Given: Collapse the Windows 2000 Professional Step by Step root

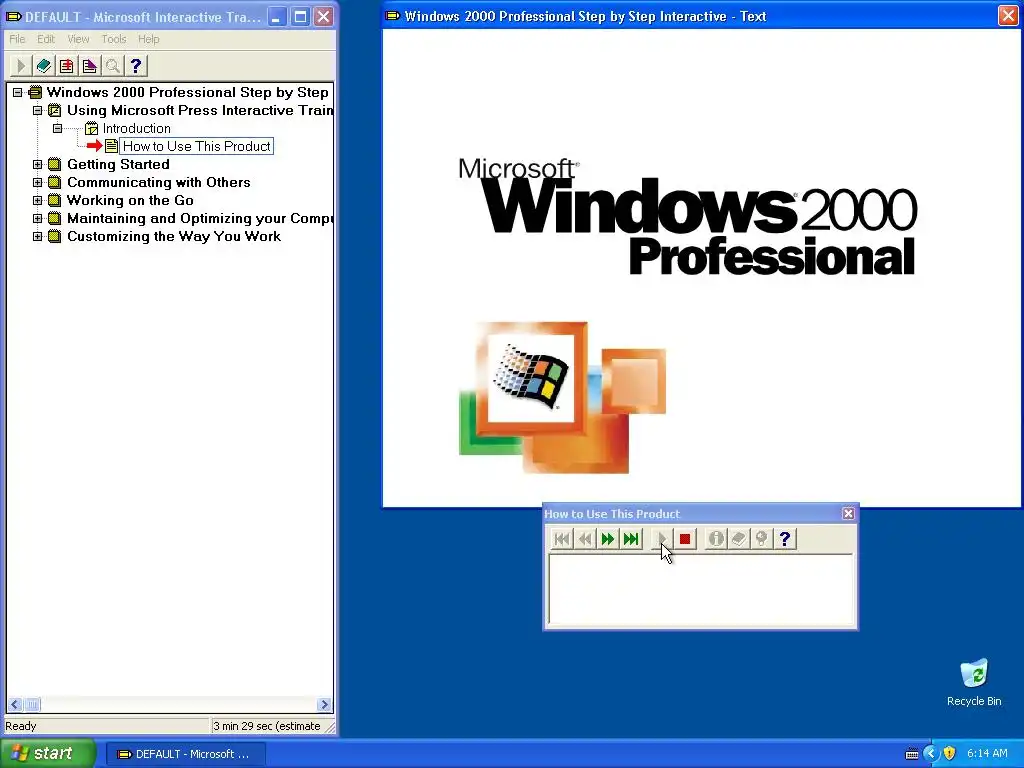Looking at the screenshot, I should click(18, 92).
